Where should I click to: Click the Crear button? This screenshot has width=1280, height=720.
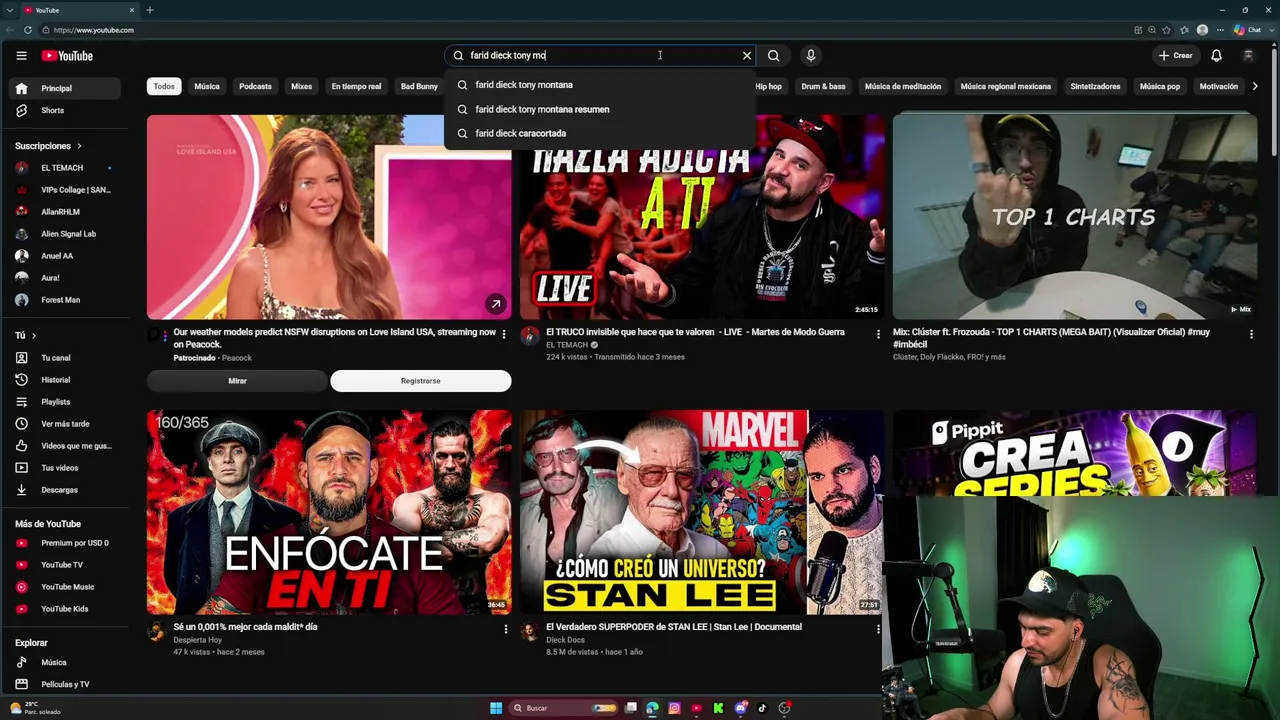[1176, 56]
